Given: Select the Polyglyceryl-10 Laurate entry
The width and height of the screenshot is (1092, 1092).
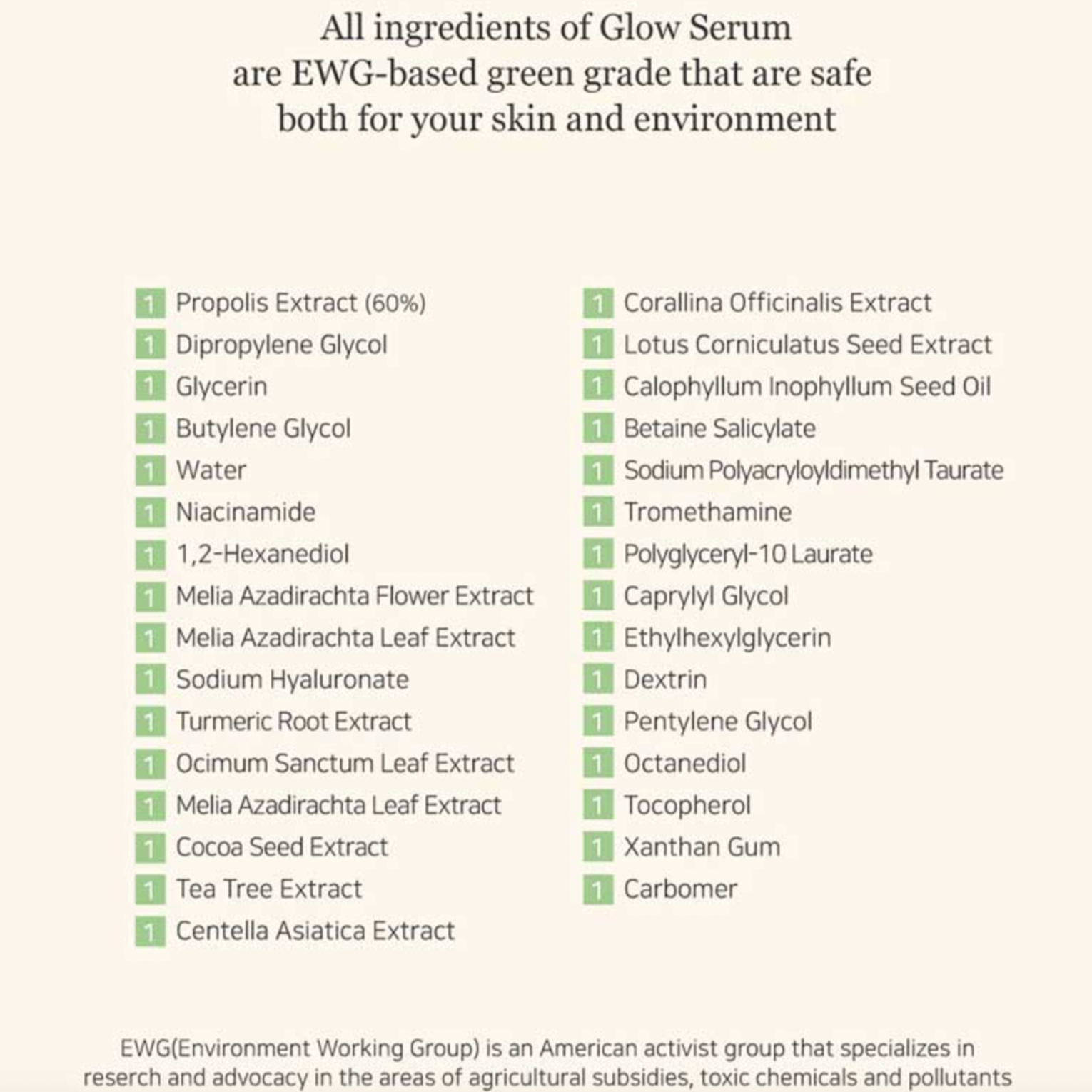Looking at the screenshot, I should click(x=748, y=555).
